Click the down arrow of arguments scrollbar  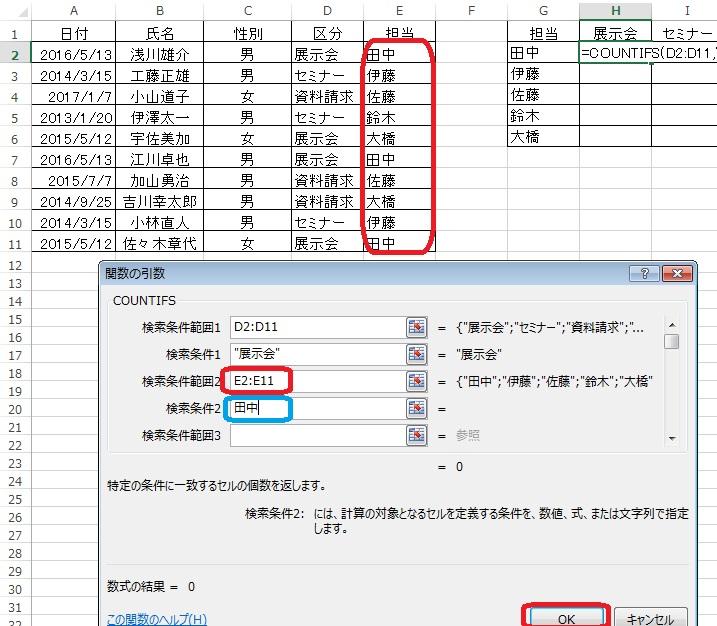coord(672,437)
